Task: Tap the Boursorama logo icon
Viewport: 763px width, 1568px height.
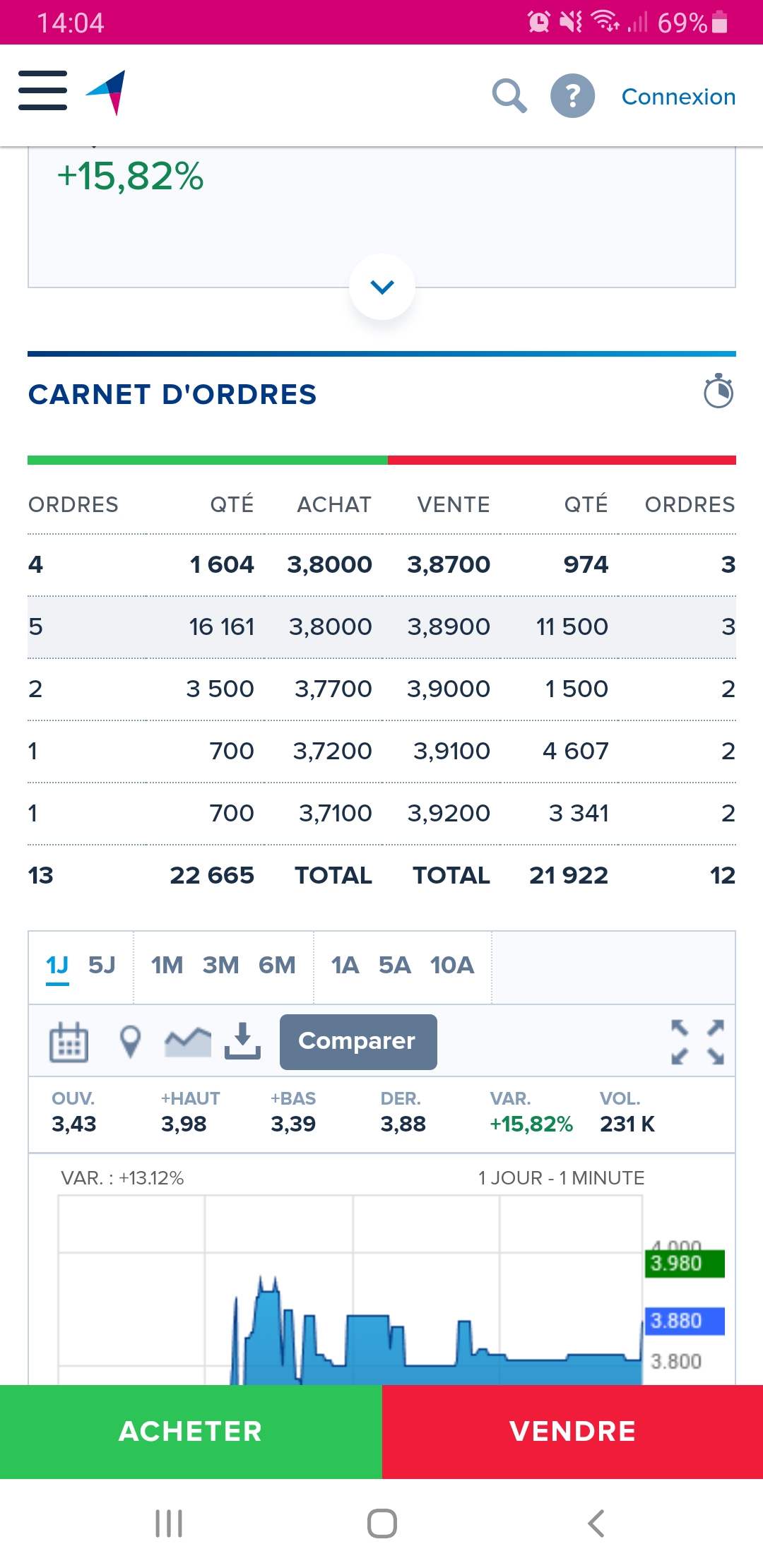Action: pyautogui.click(x=106, y=93)
